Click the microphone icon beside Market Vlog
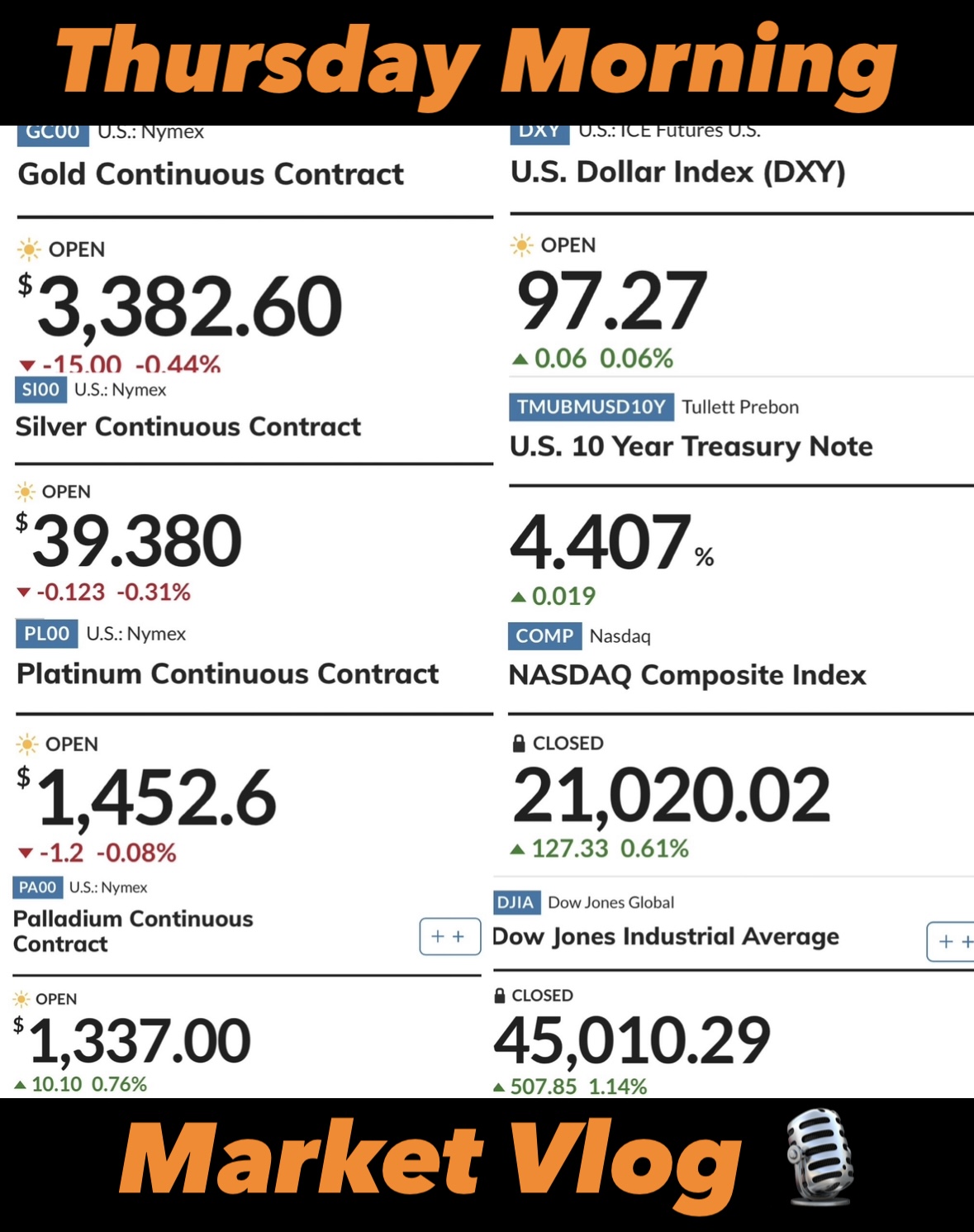This screenshot has width=974, height=1232. click(819, 1158)
